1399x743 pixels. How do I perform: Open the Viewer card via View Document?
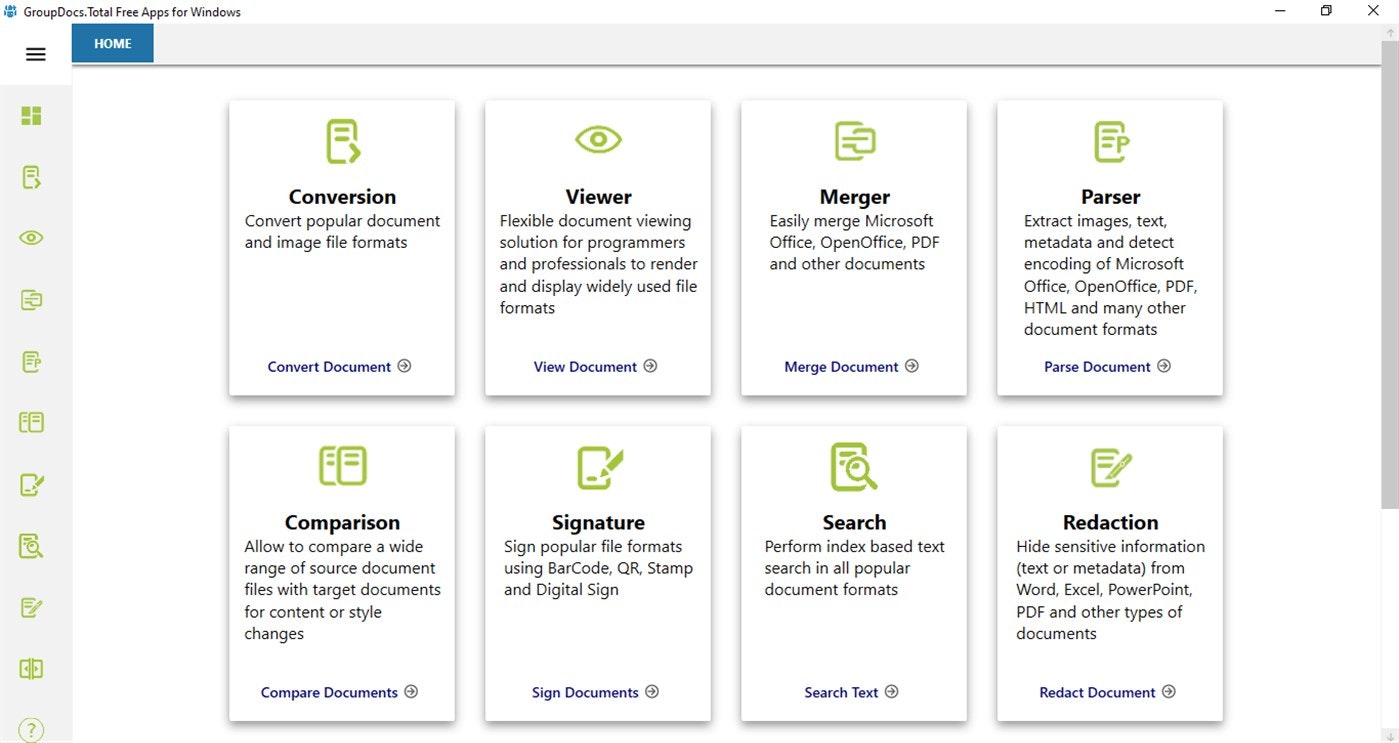point(595,366)
